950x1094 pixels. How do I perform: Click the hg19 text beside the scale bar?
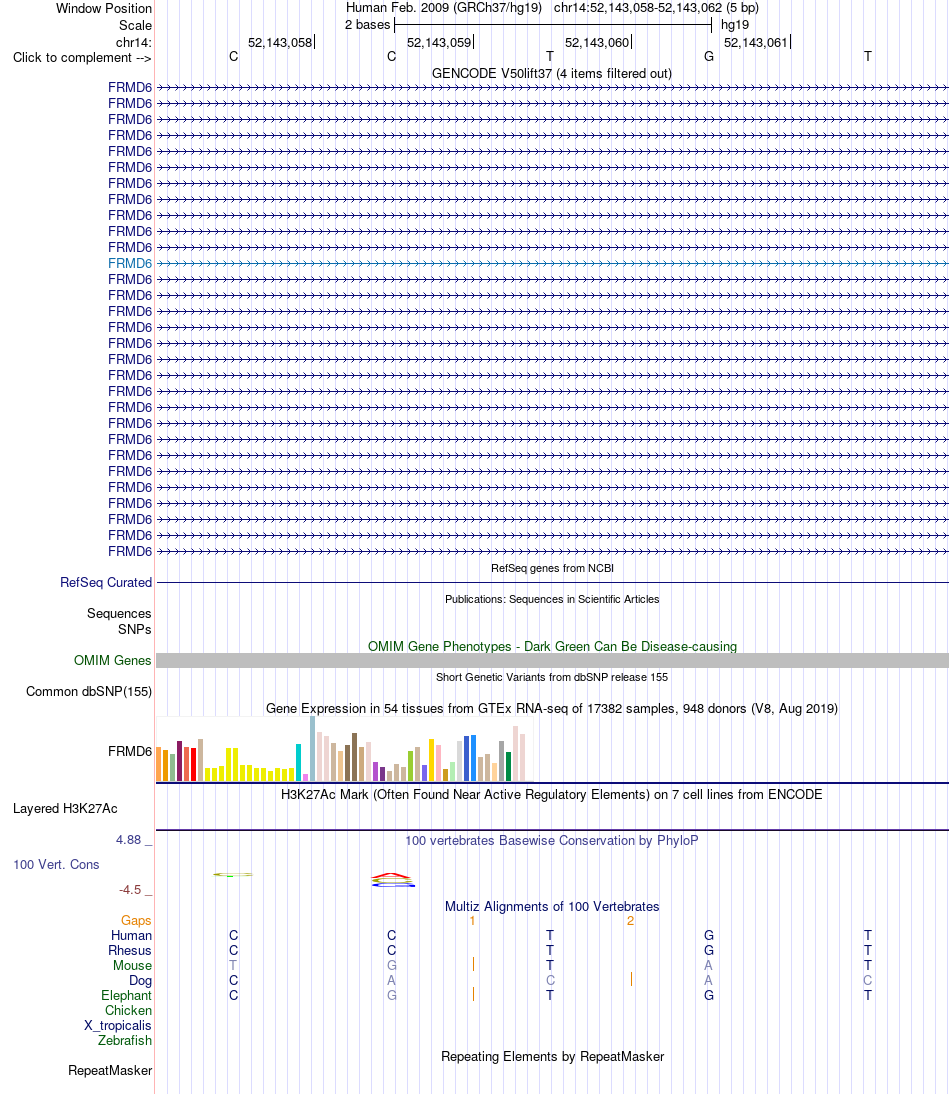coord(734,25)
